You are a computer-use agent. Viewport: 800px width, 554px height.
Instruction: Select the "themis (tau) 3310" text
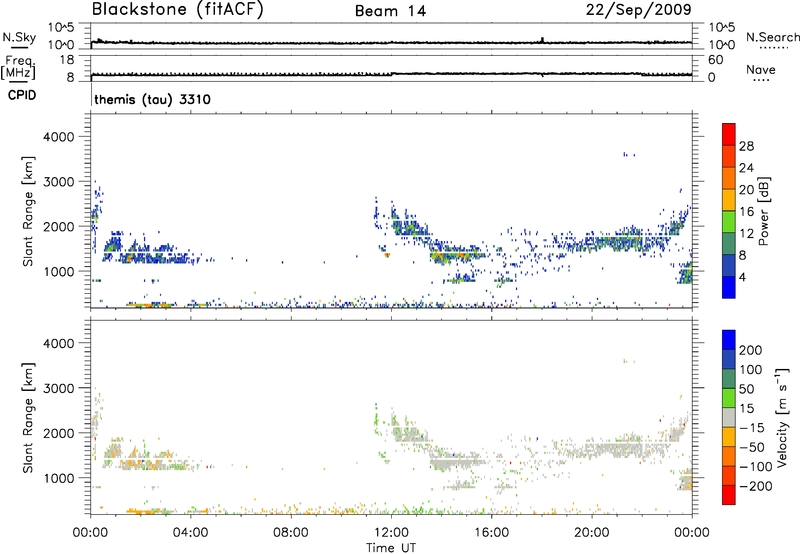pos(152,99)
